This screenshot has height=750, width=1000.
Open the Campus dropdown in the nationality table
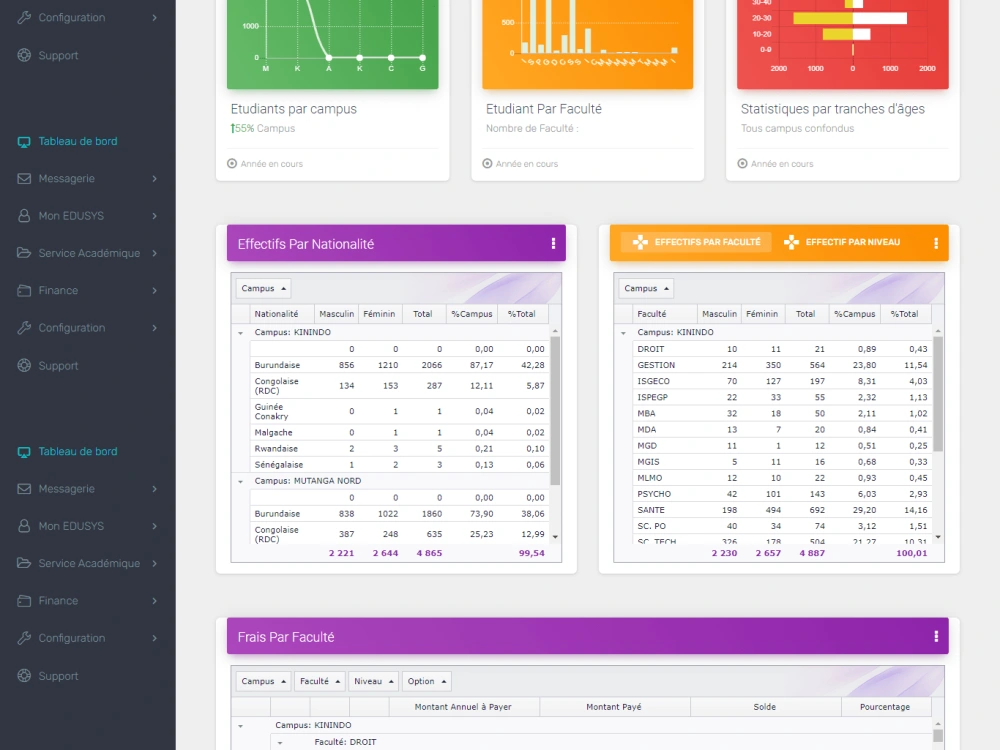[x=263, y=288]
